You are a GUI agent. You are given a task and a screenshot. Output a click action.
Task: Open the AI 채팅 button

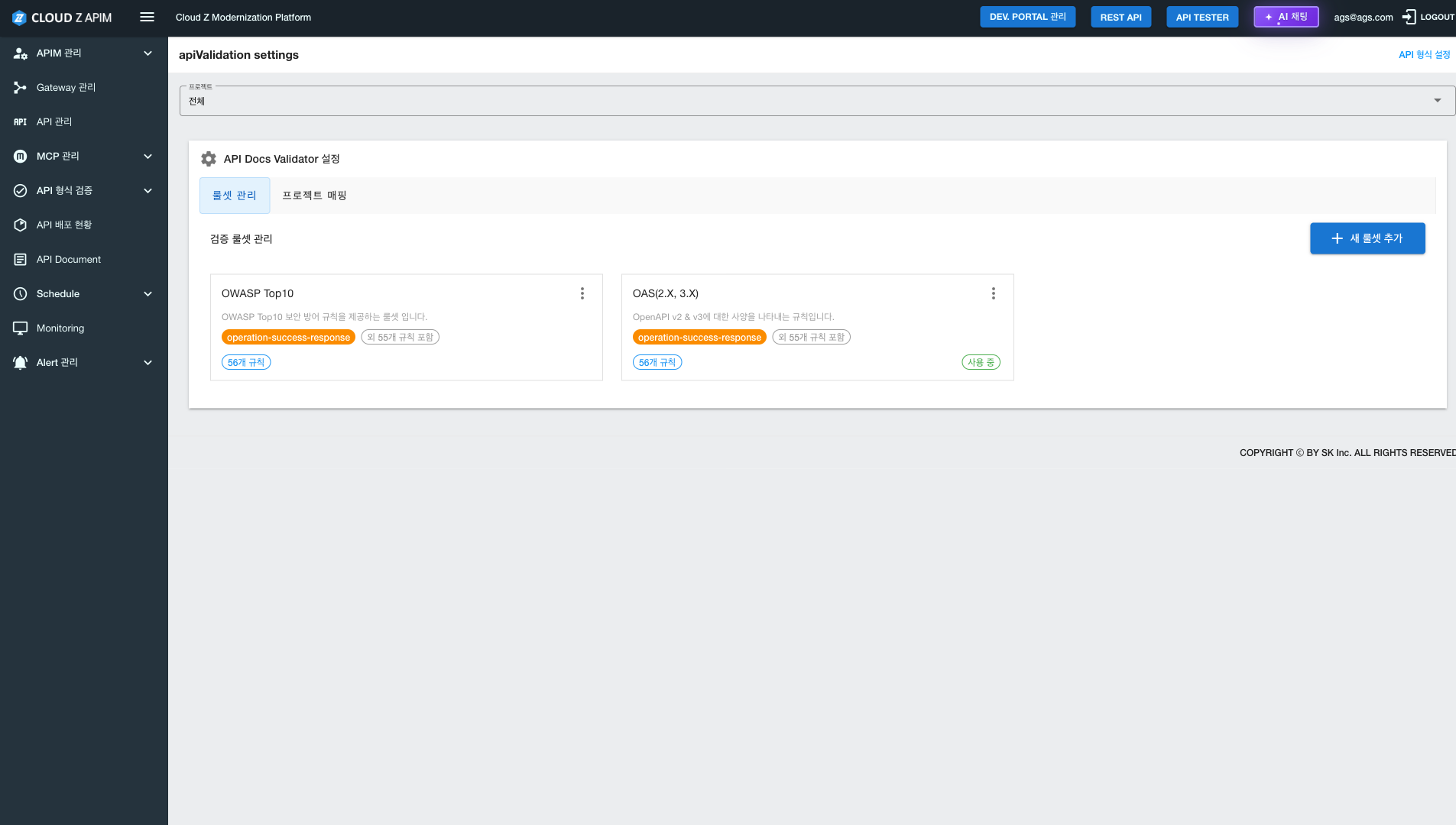click(1286, 17)
